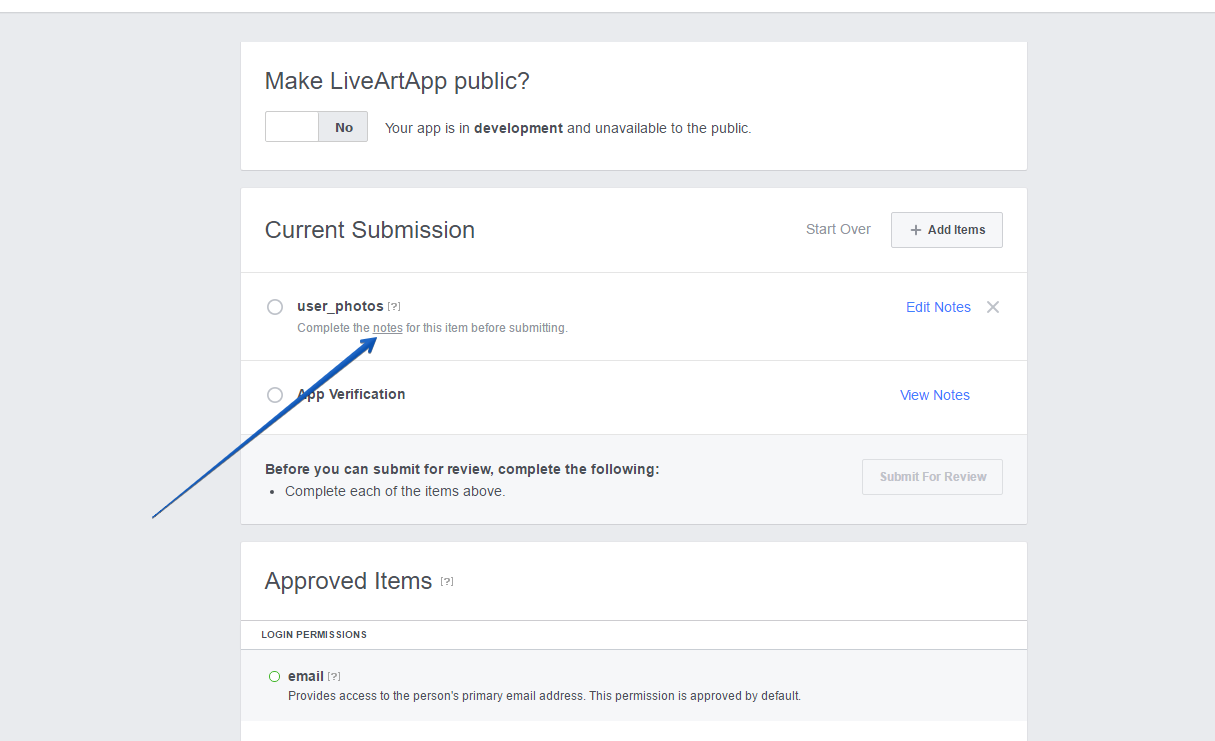Select the user_photos status circle

275,307
